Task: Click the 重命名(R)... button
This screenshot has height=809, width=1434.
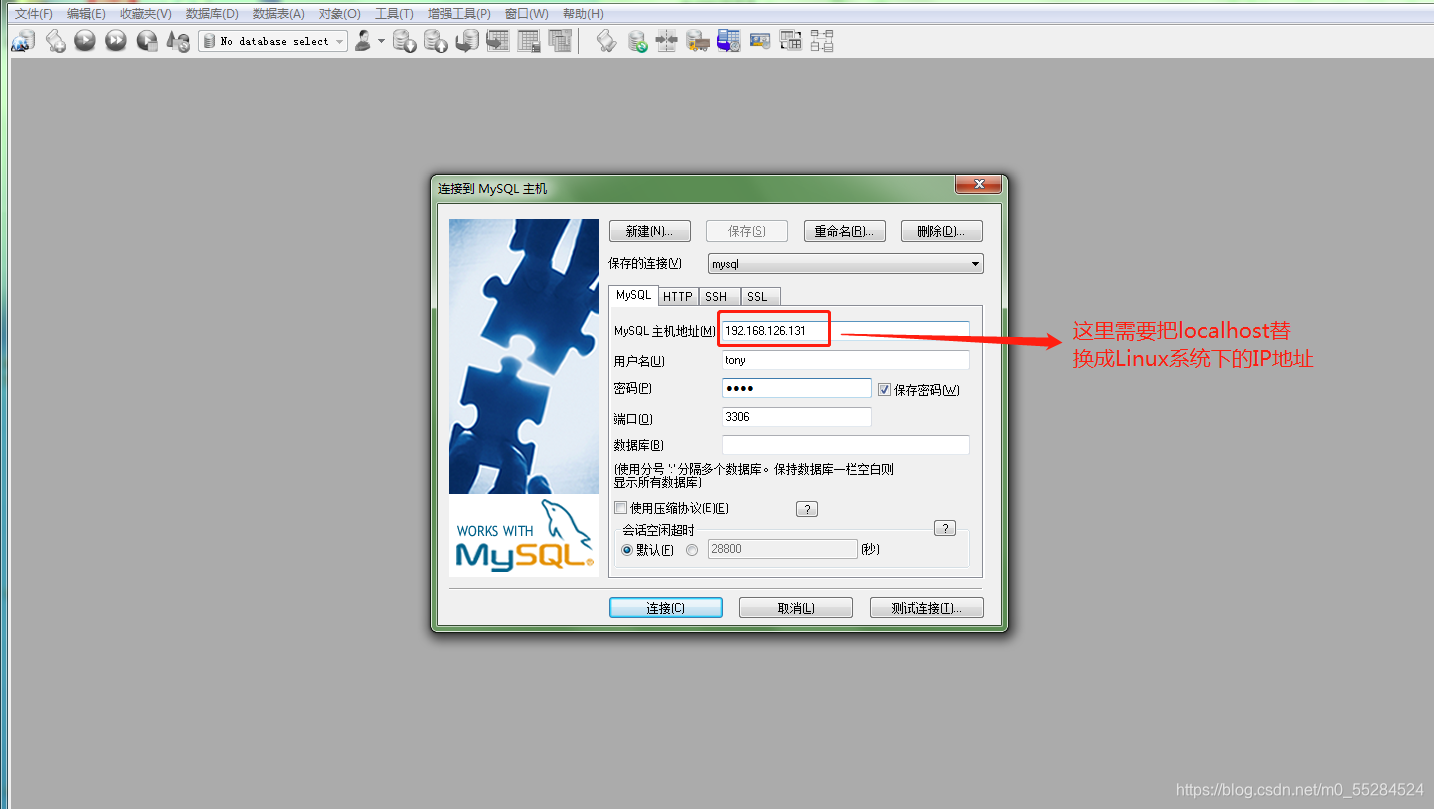Action: pos(844,231)
